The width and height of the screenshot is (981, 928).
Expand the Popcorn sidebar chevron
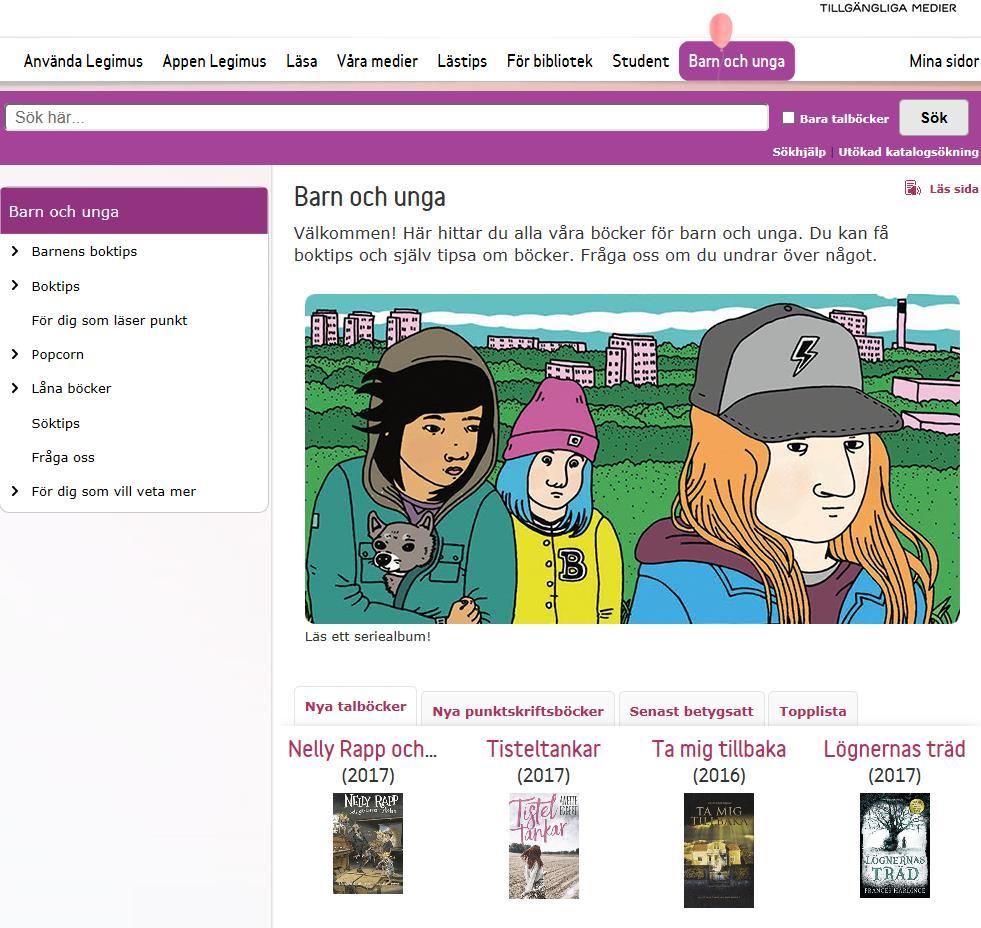pos(15,354)
